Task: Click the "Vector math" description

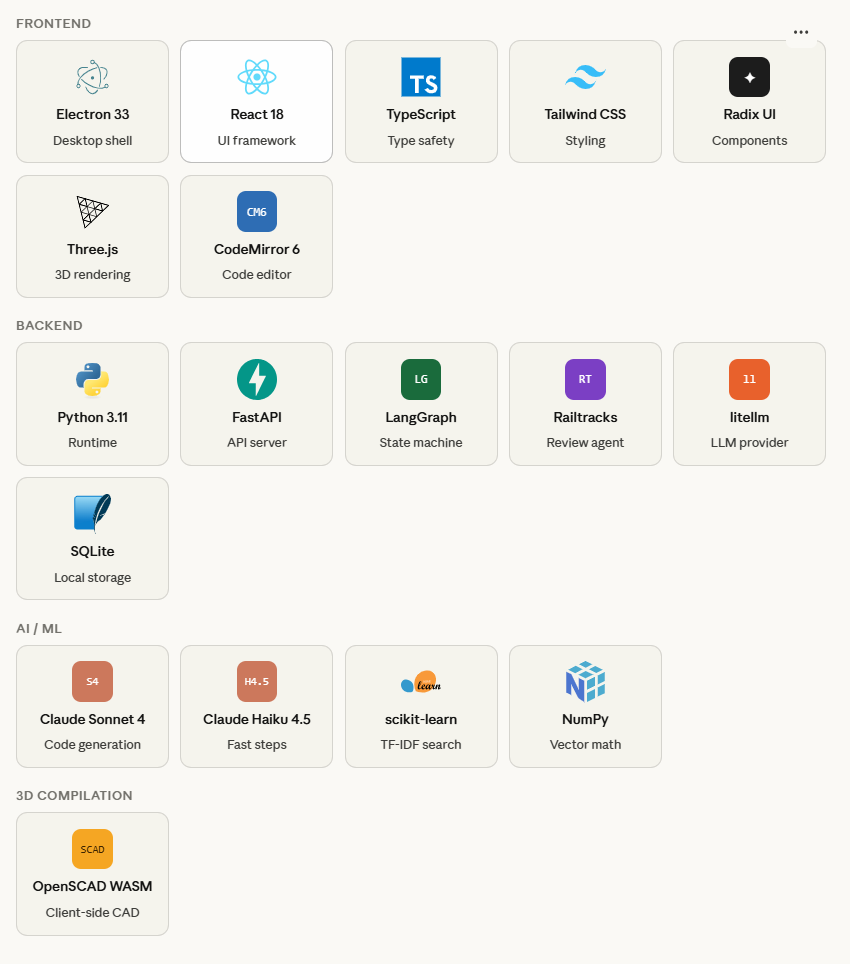Action: pos(585,744)
